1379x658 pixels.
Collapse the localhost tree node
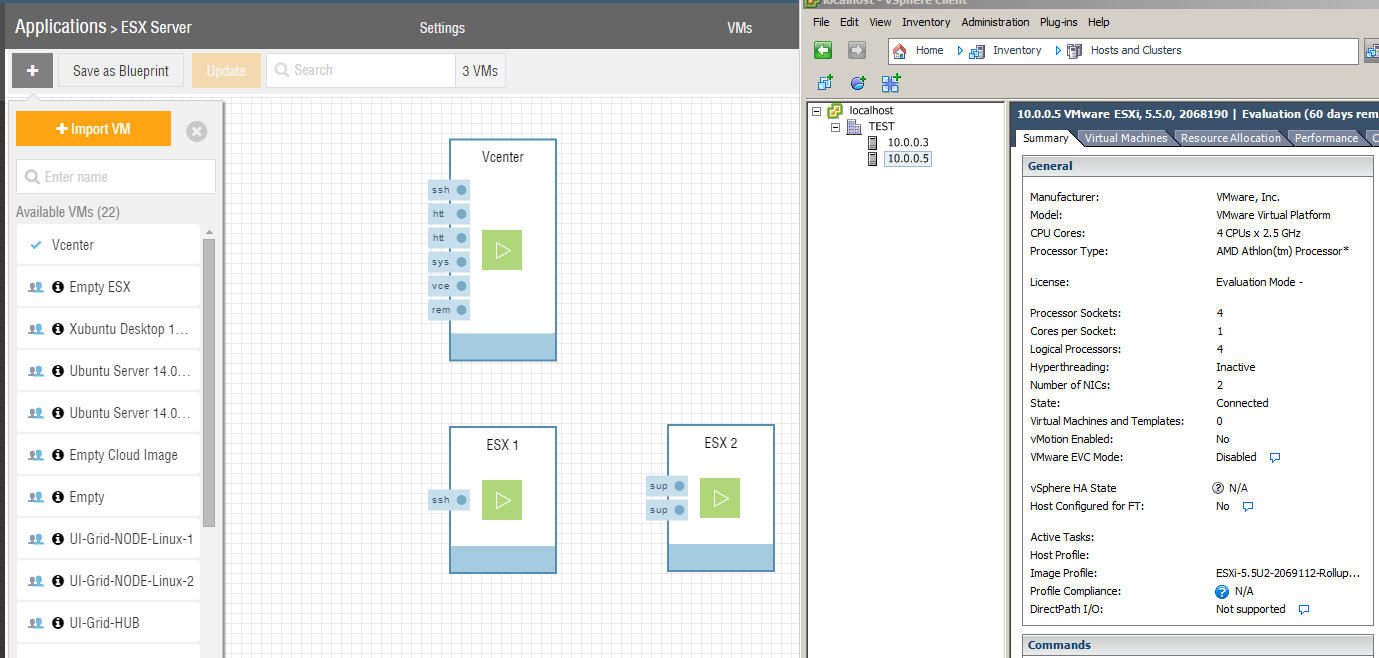[817, 111]
